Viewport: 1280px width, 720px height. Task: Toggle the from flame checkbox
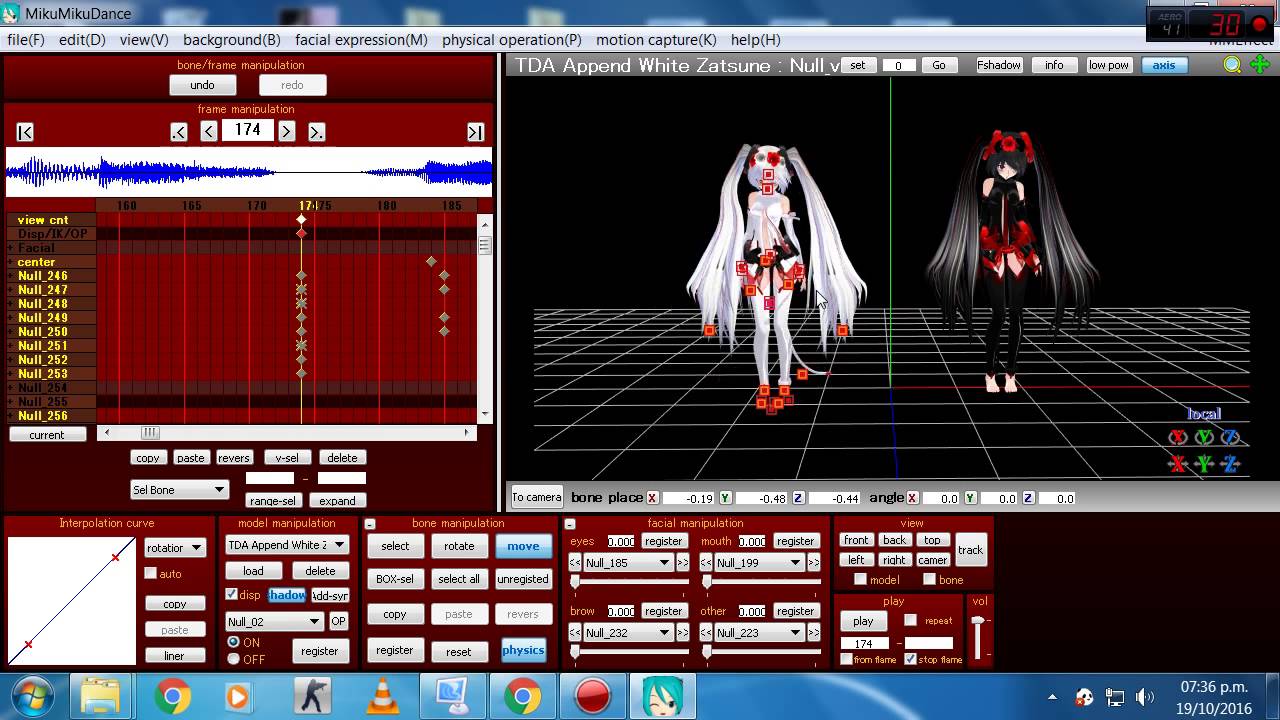point(847,659)
